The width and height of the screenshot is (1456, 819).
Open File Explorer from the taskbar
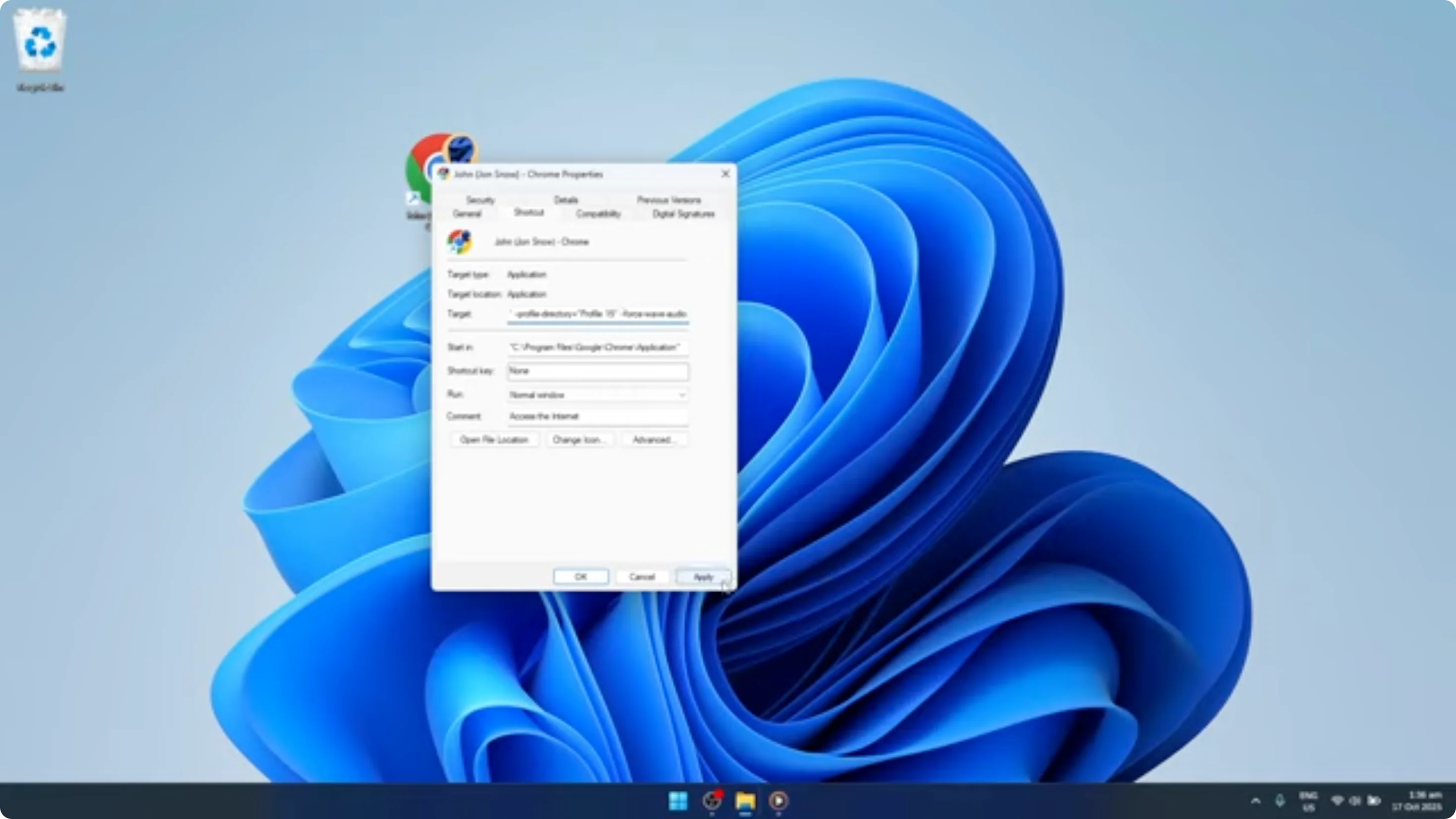[x=745, y=801]
